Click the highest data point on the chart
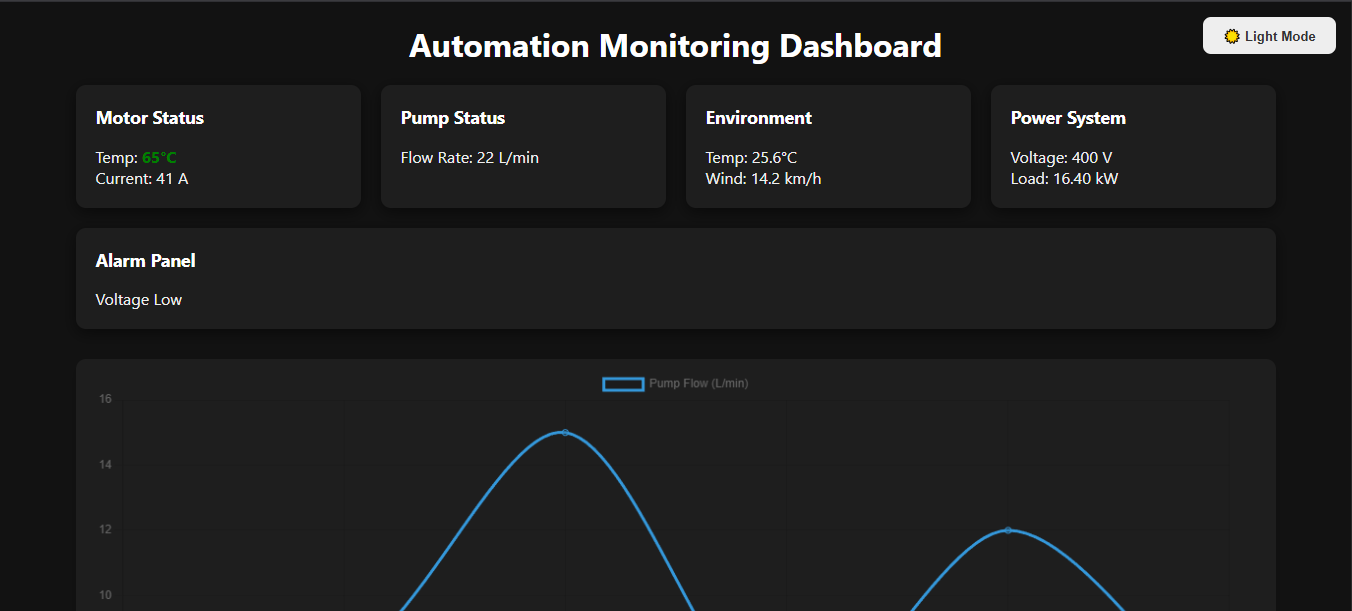The width and height of the screenshot is (1352, 611). (x=565, y=432)
